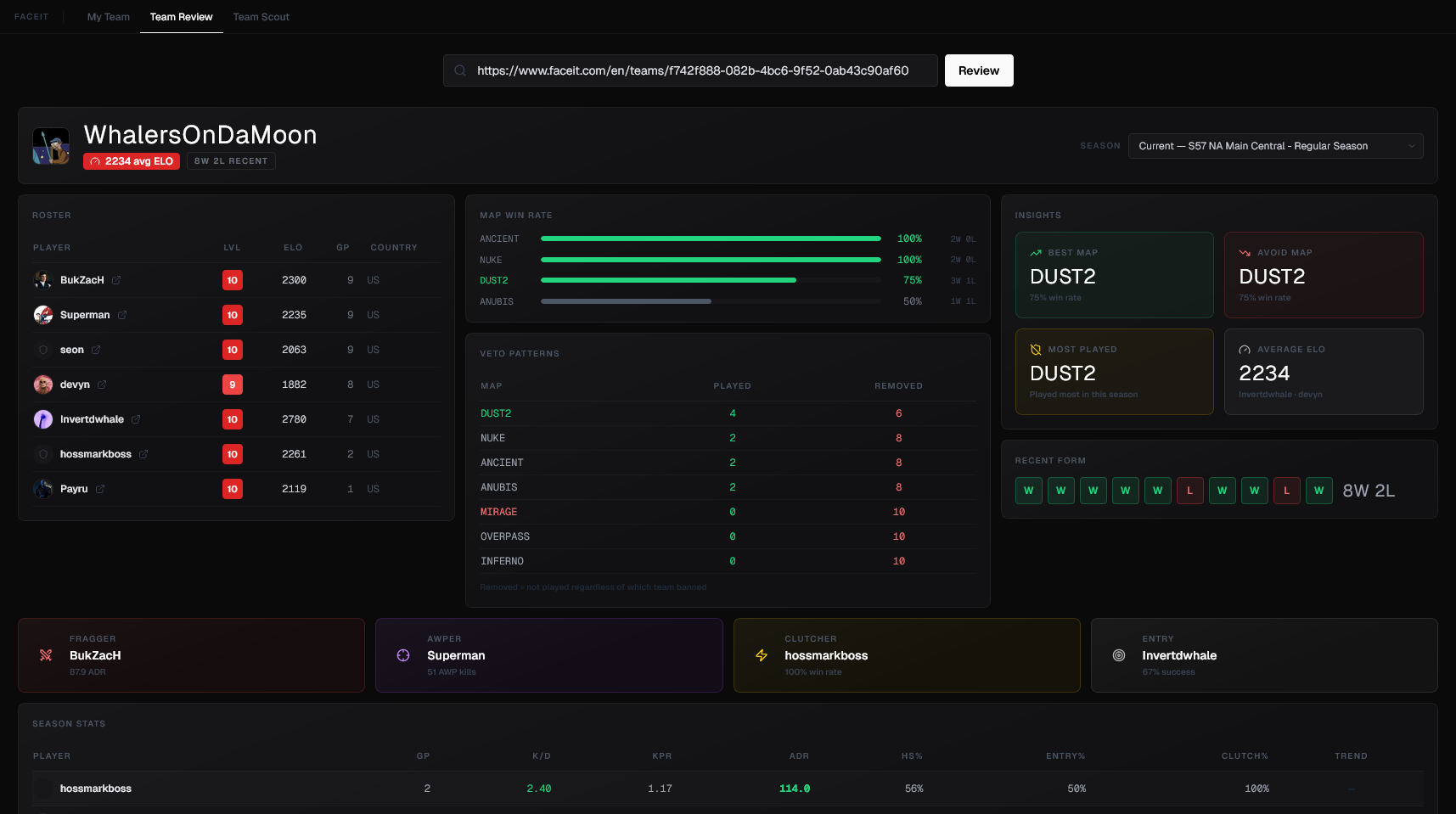The image size is (1456, 814).
Task: Click the 8W 2L RECENT badge
Action: coord(231,161)
